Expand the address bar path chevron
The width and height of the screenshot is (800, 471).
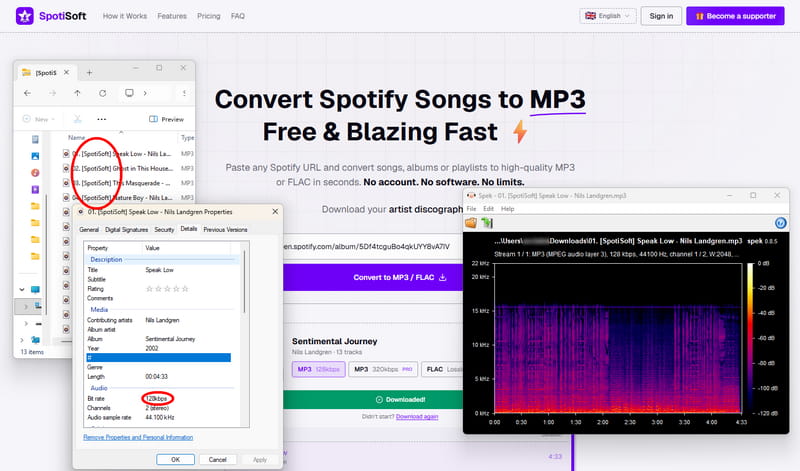coord(145,93)
